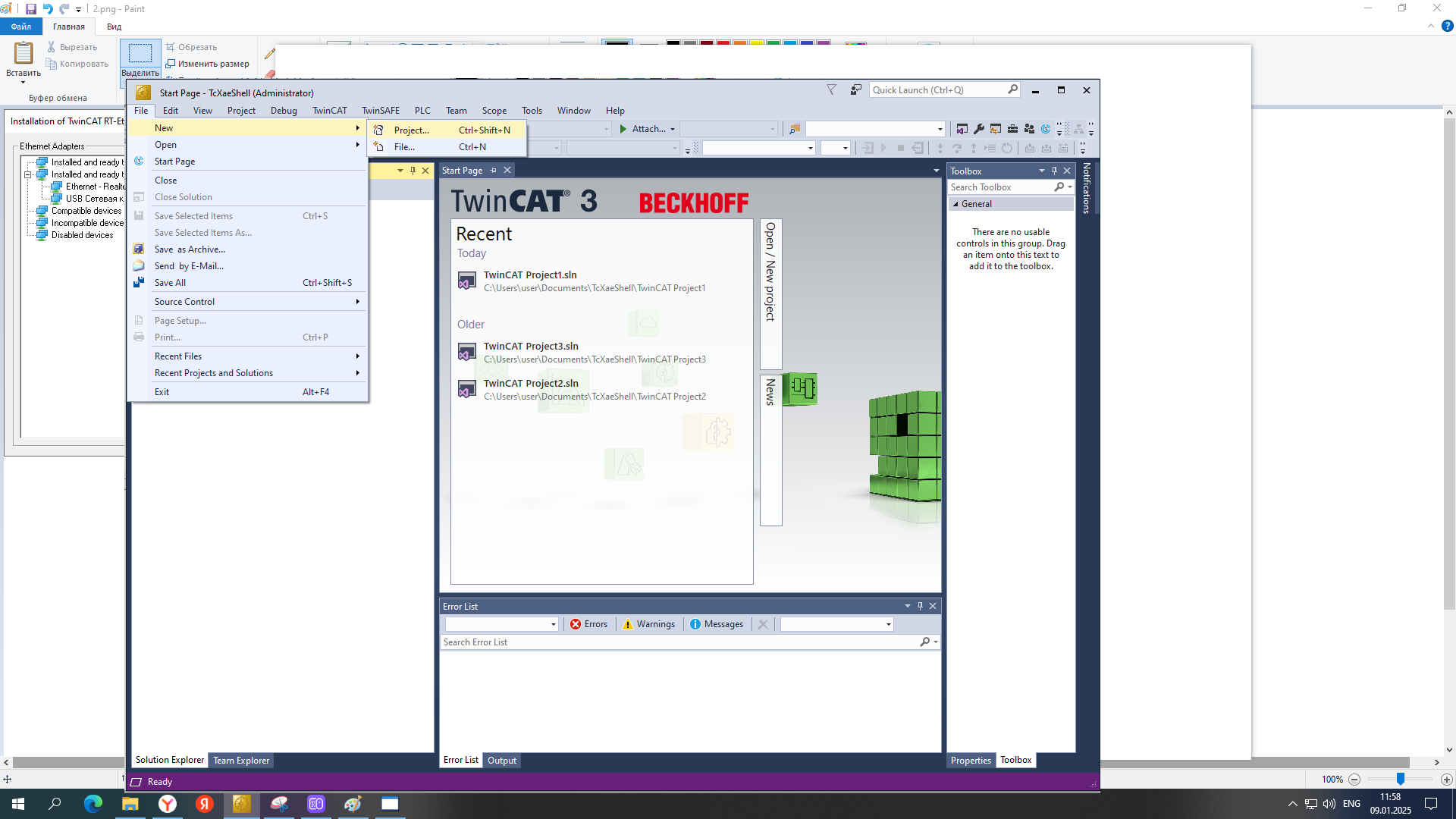Open Toolbox window position dropdown arrow
The height and width of the screenshot is (819, 1456).
(1042, 171)
